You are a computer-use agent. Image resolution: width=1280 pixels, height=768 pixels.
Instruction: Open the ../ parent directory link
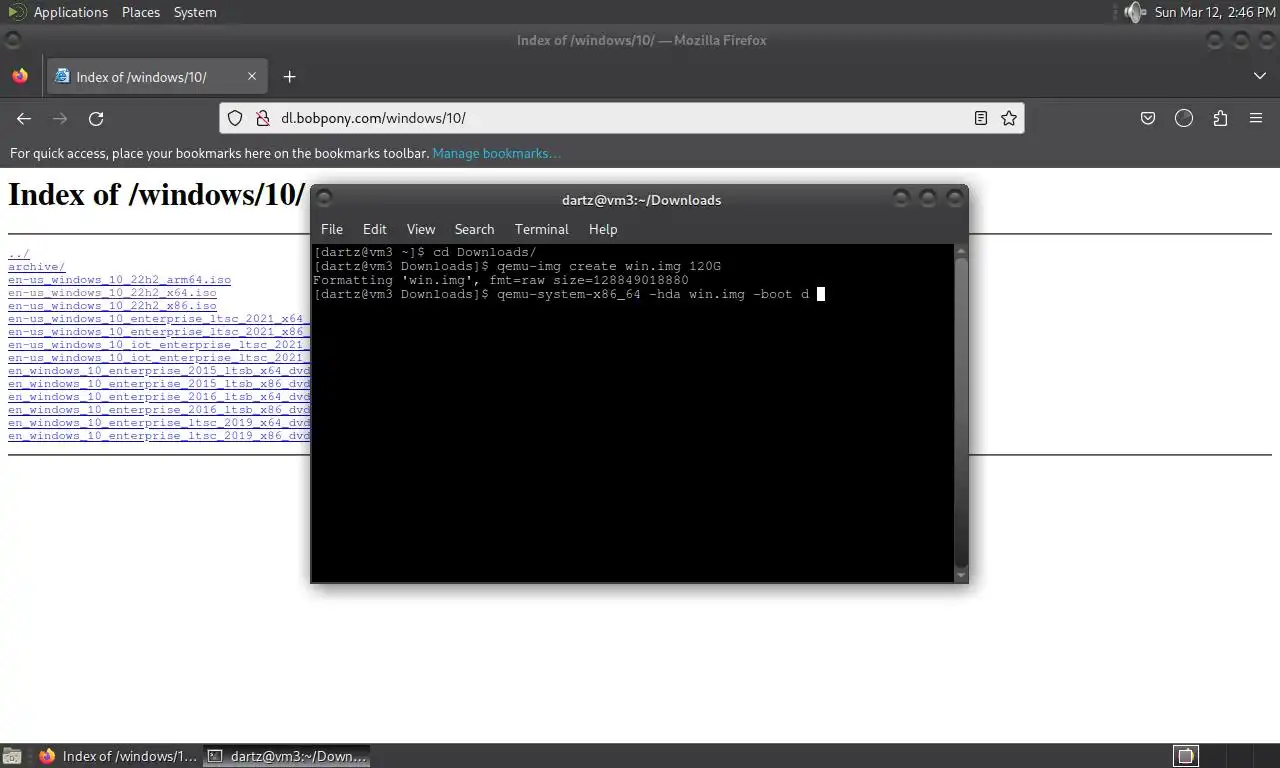(x=19, y=254)
